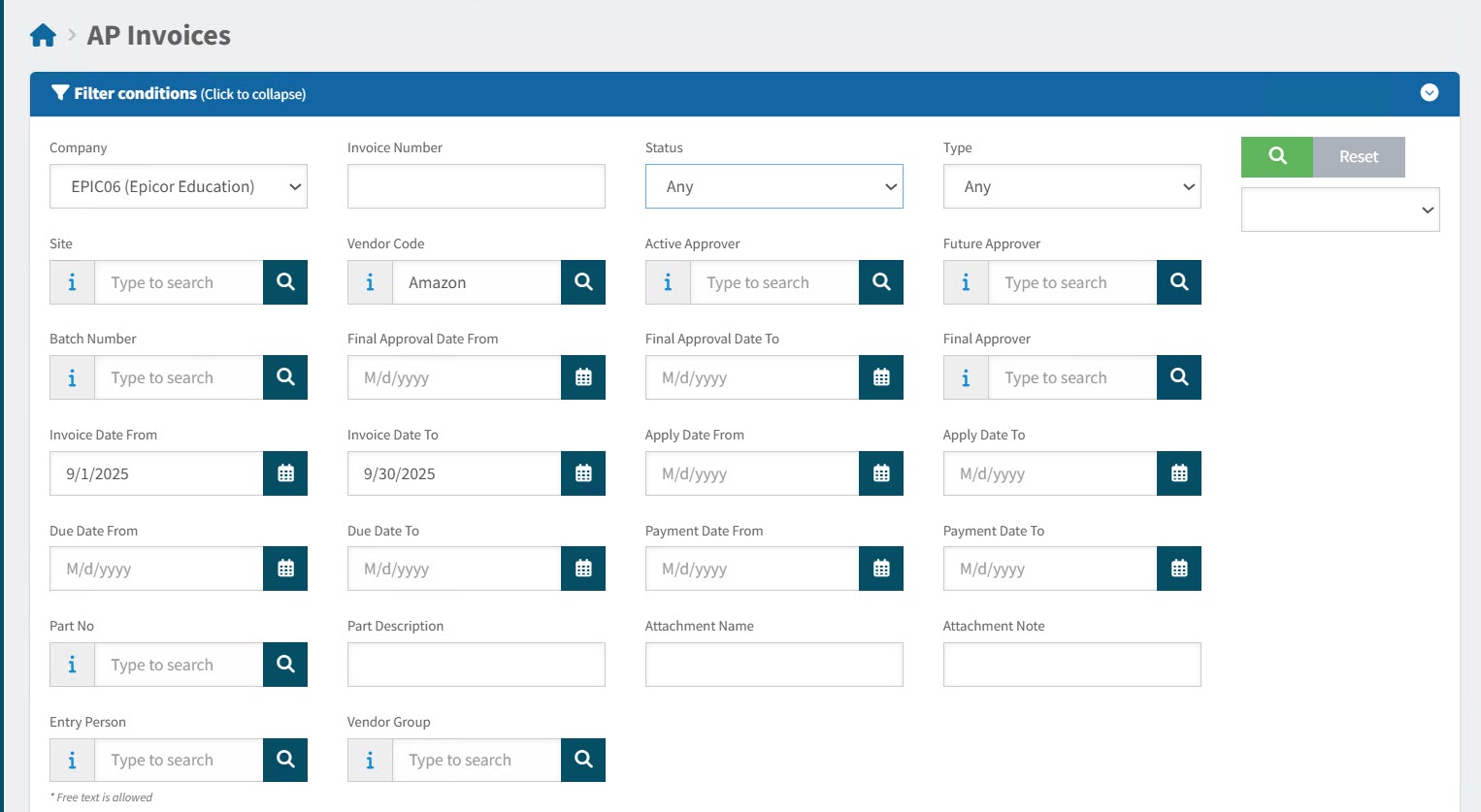This screenshot has width=1481, height=812.
Task: Collapse the Filter conditions panel
Action: [1429, 93]
